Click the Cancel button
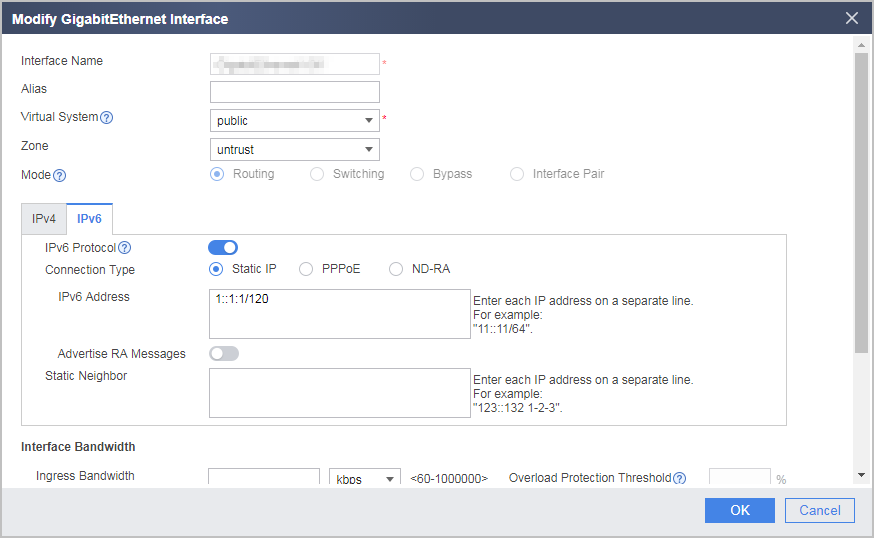Viewport: 874px width, 538px height. click(819, 510)
